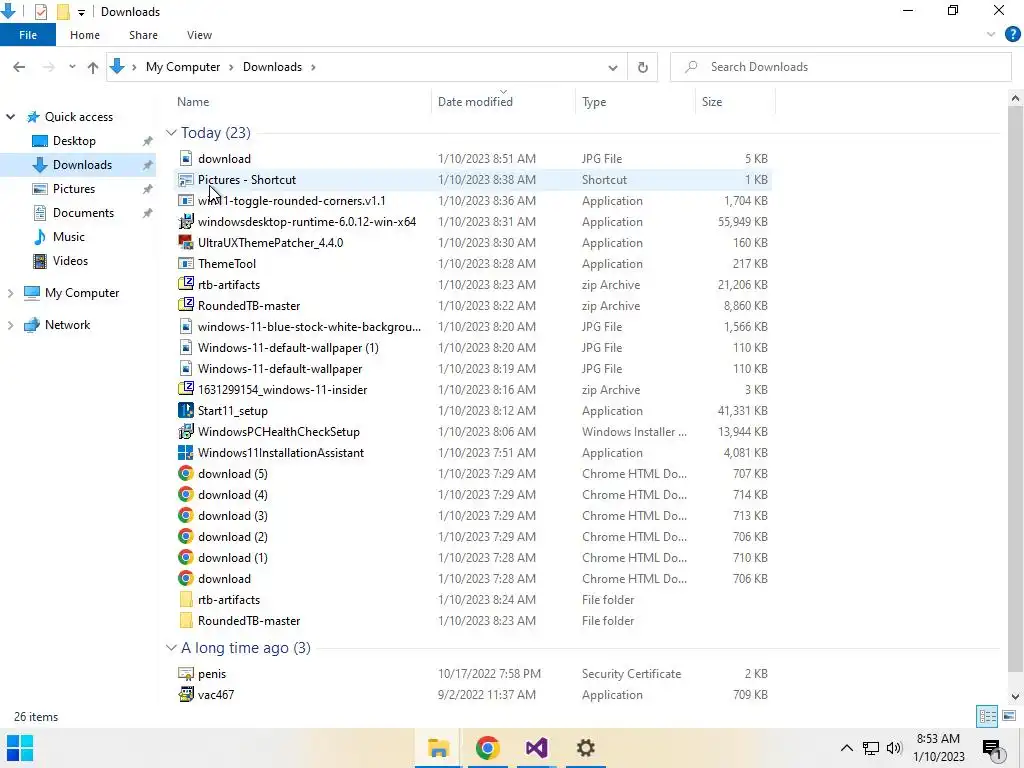The image size is (1024, 768).
Task: Select the rtb-artifacts folder icon
Action: point(185,600)
